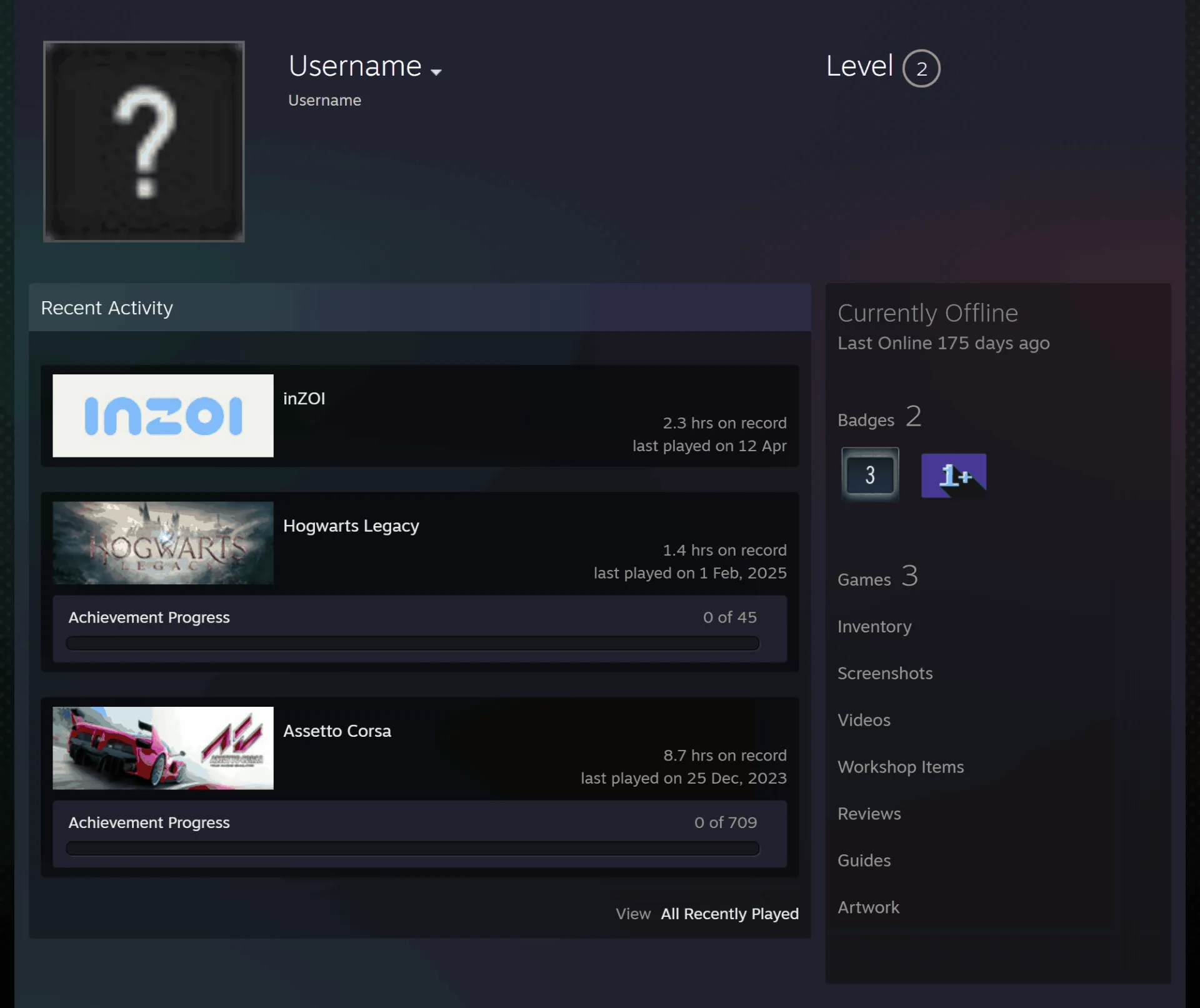Click 'last played on 1 Feb, 2025'
Image resolution: width=1200 pixels, height=1008 pixels.
[691, 574]
